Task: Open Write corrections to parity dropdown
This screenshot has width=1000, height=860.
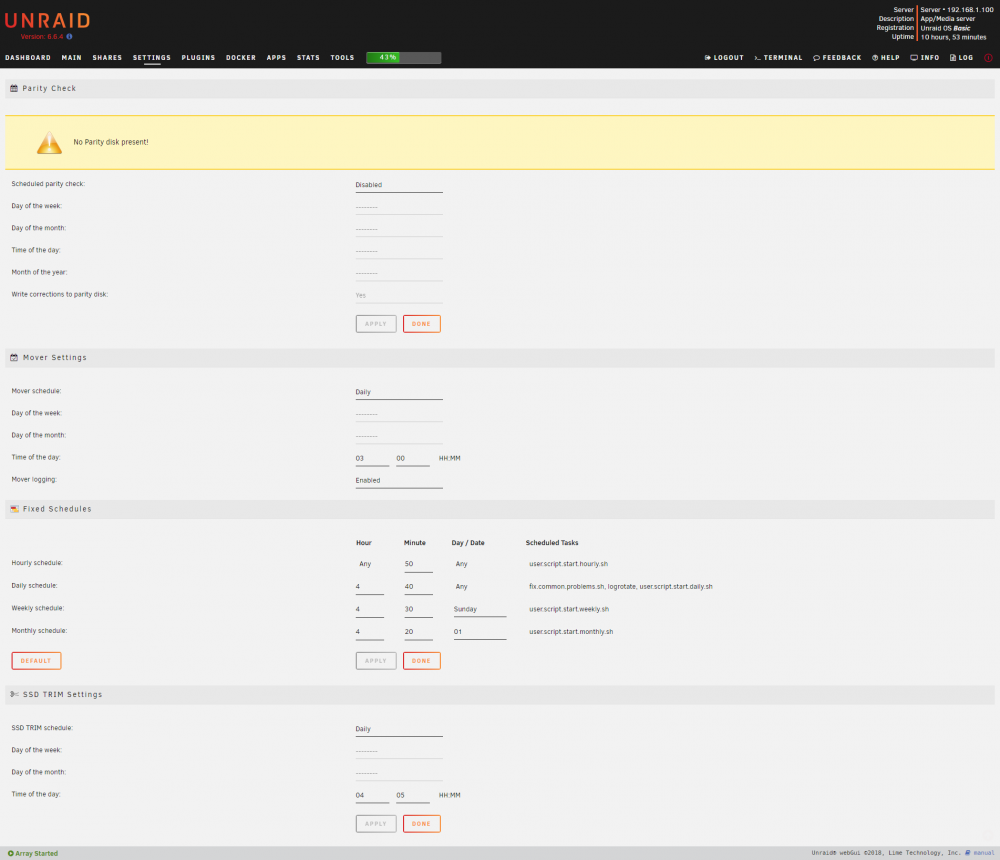Action: tap(399, 295)
